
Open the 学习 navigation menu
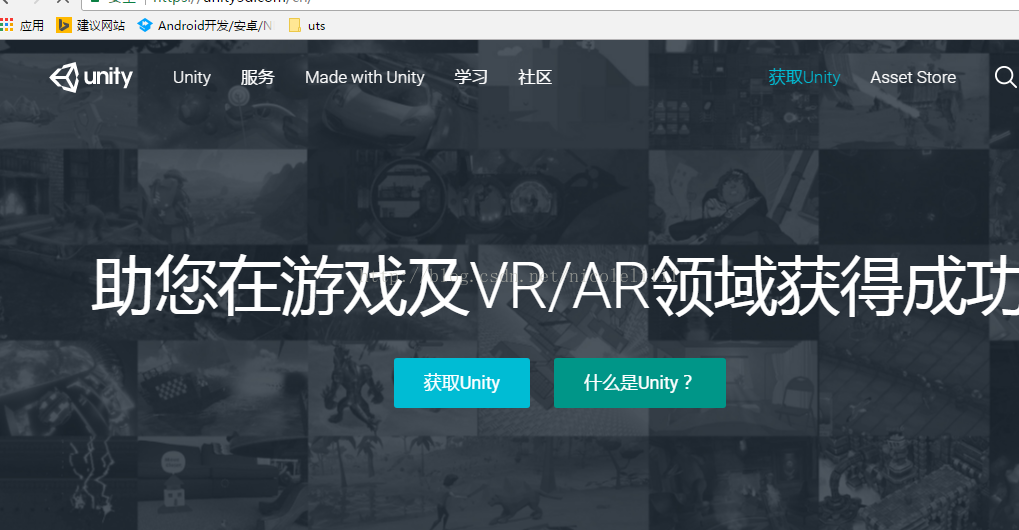471,77
